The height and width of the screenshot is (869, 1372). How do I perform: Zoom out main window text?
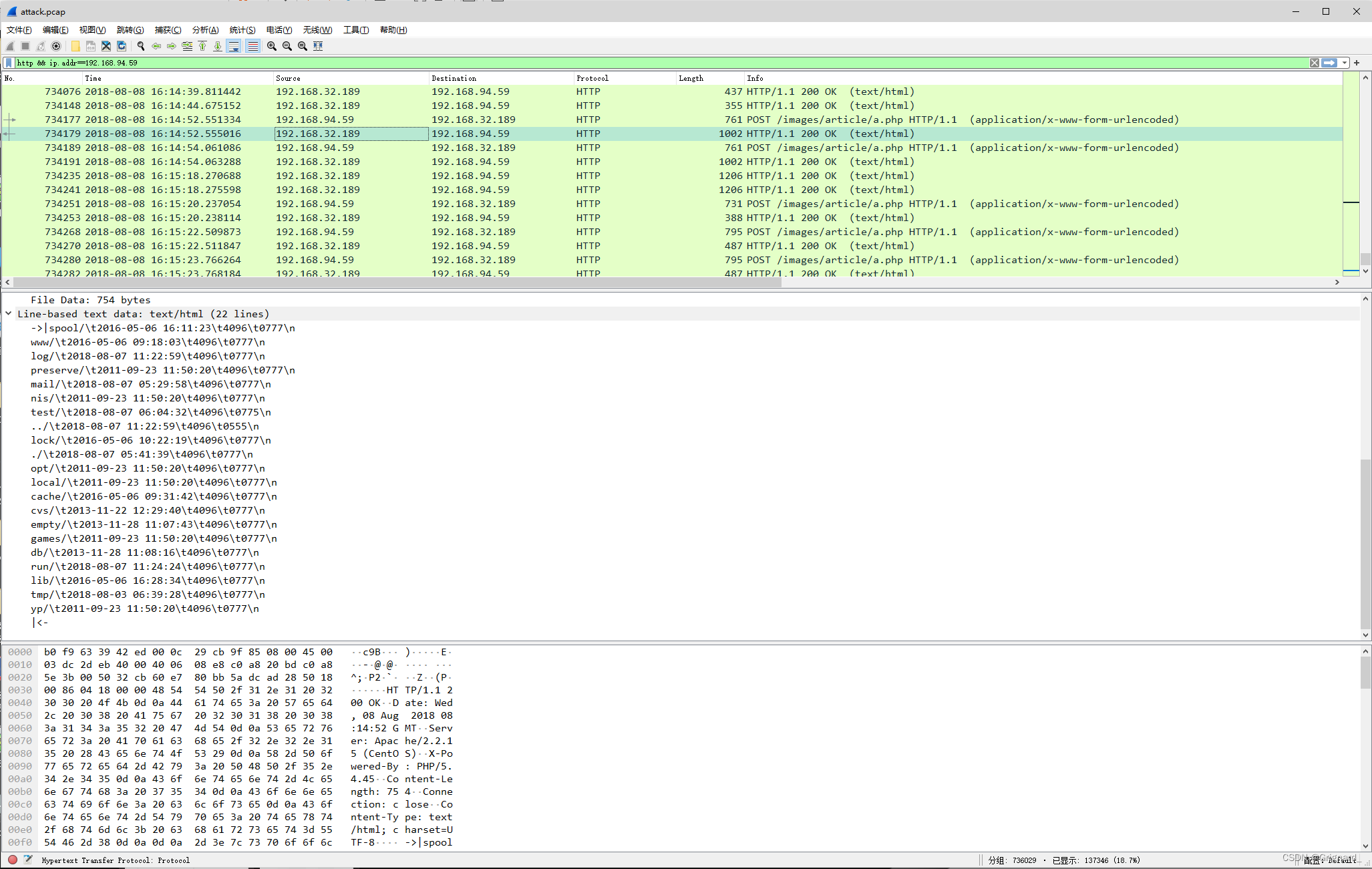click(287, 46)
